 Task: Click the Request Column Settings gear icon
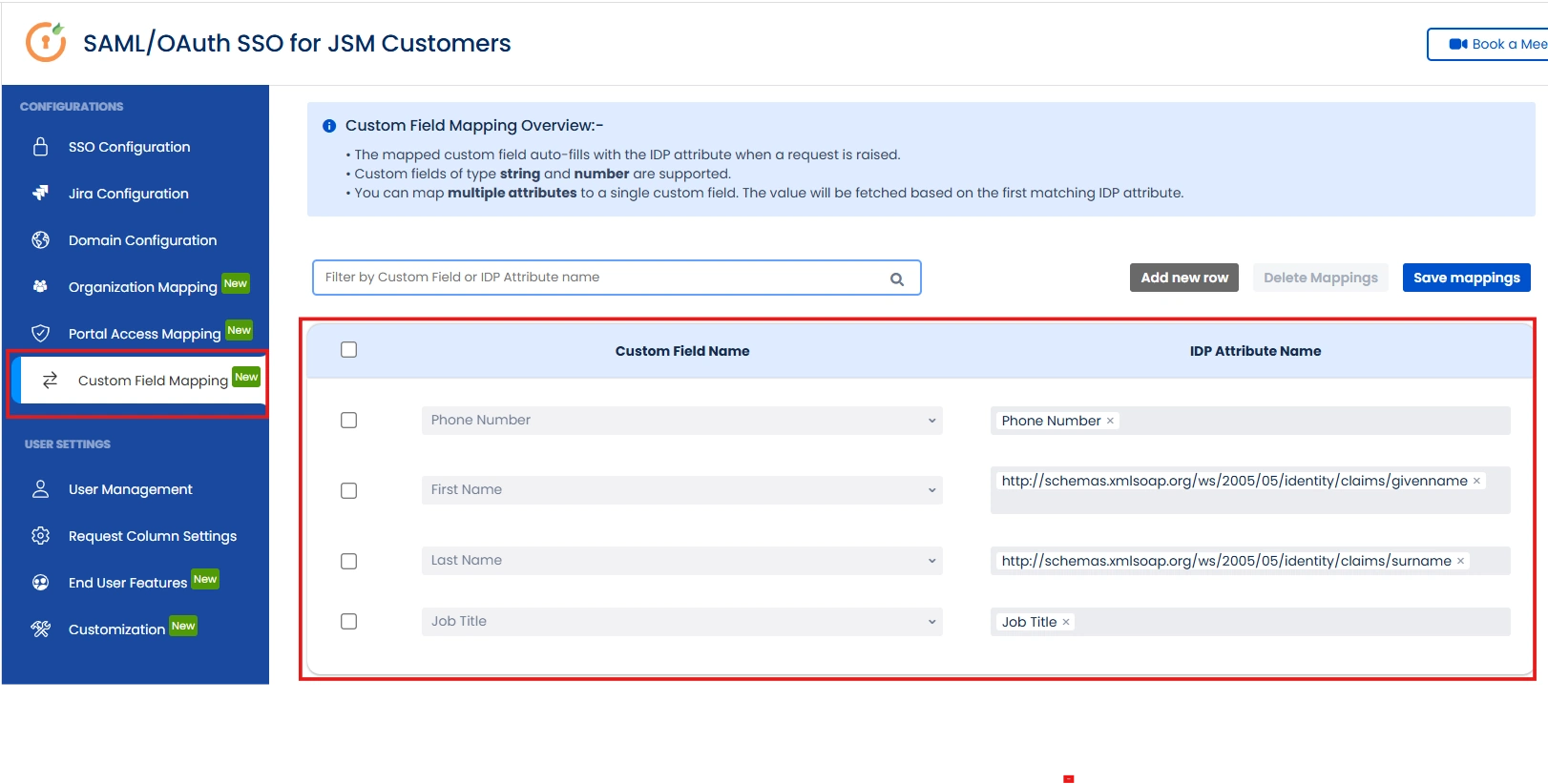pyautogui.click(x=40, y=536)
